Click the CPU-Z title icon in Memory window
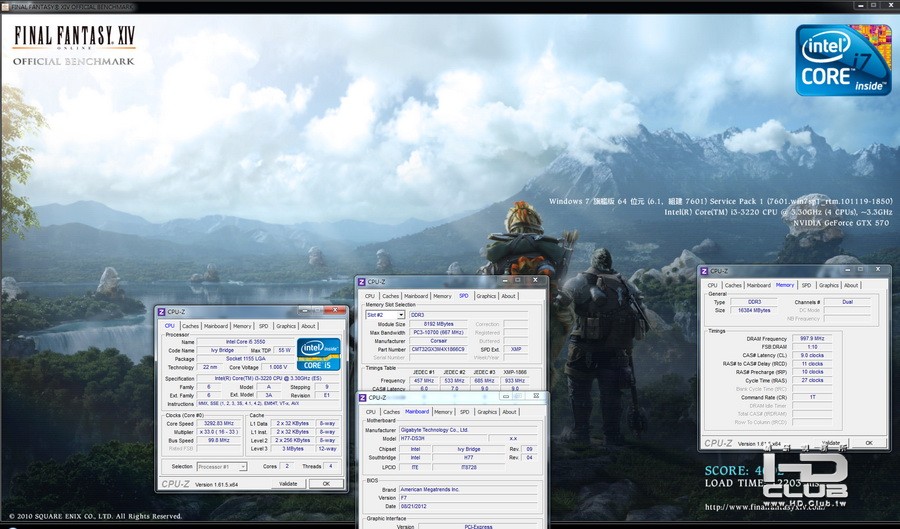Image resolution: width=900 pixels, height=529 pixels. point(704,271)
